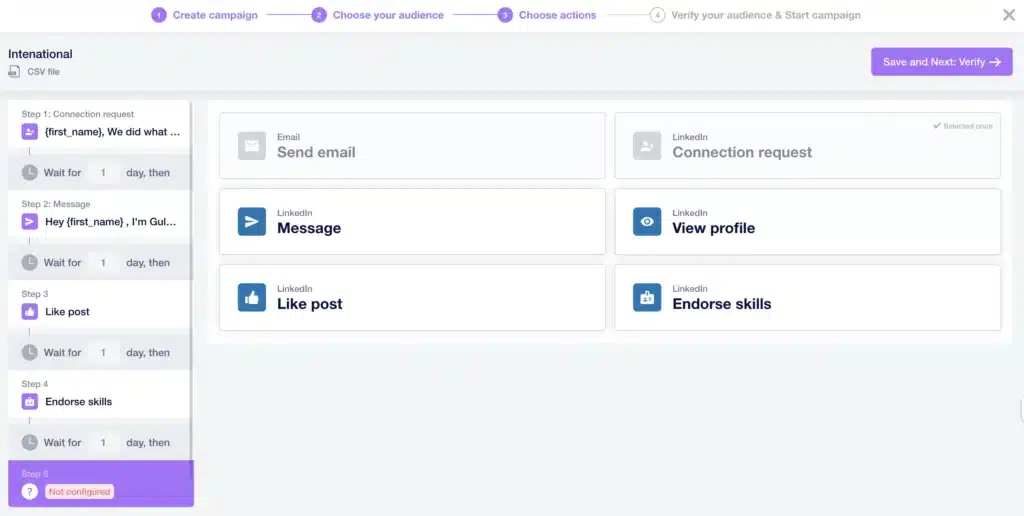The width and height of the screenshot is (1024, 516).
Task: Click the LinkedIn Message paper-plane icon in the action grid
Action: tap(251, 221)
